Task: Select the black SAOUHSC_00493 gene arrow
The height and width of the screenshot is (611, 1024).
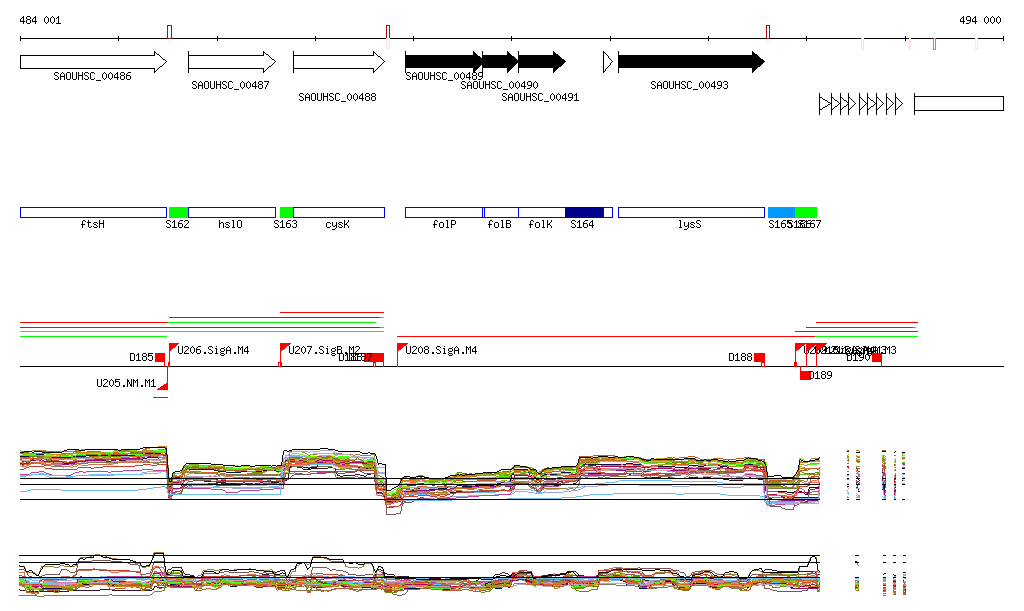Action: (690, 62)
